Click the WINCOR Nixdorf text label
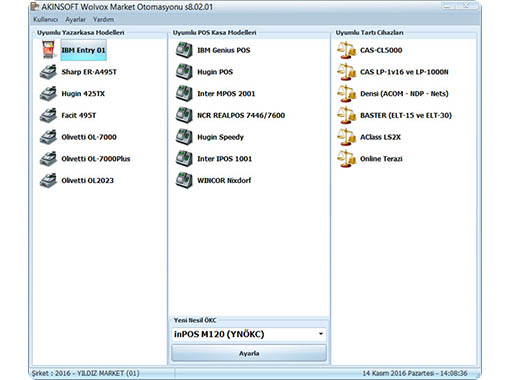This screenshot has height=380, width=510. pos(224,180)
